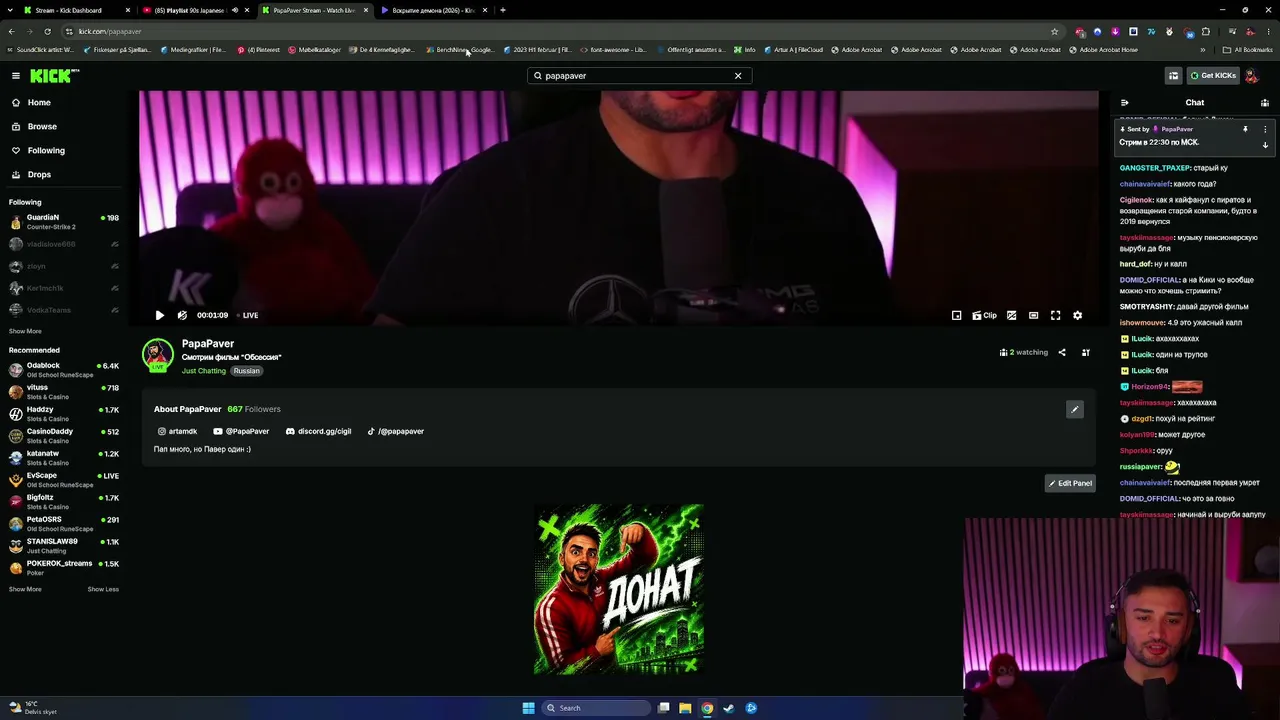Focus the search field with papapaver
The height and width of the screenshot is (720, 1280).
tap(638, 76)
